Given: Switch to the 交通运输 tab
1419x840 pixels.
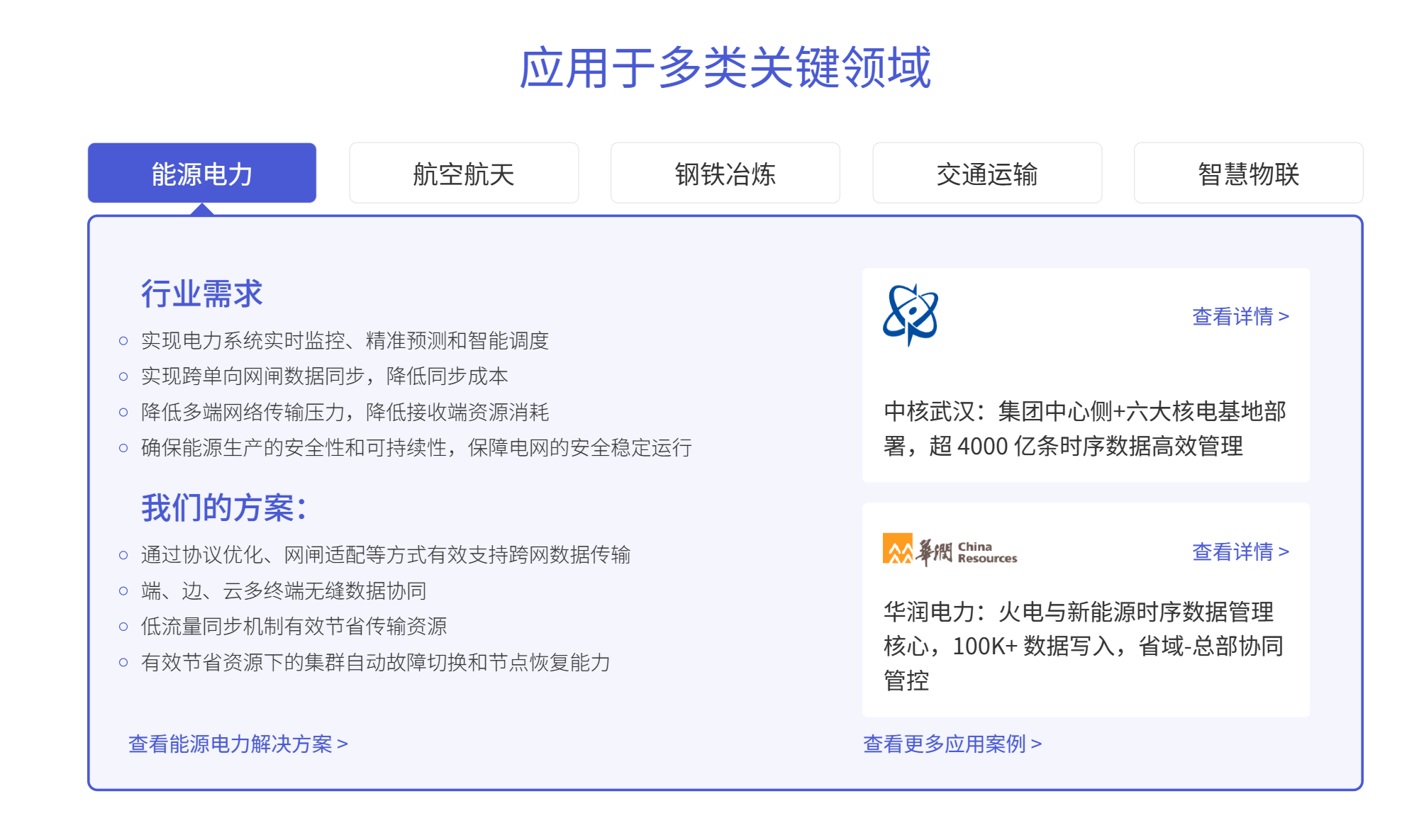Looking at the screenshot, I should (986, 174).
